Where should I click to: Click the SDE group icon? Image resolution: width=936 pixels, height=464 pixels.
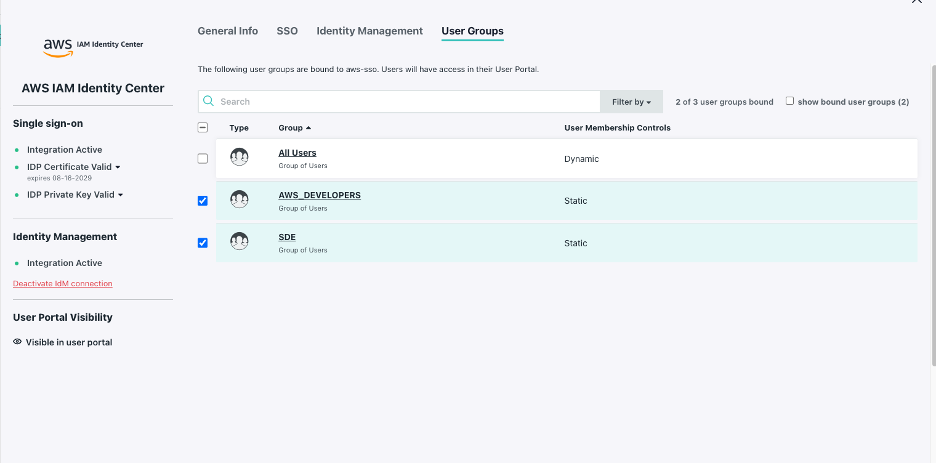[x=239, y=241]
